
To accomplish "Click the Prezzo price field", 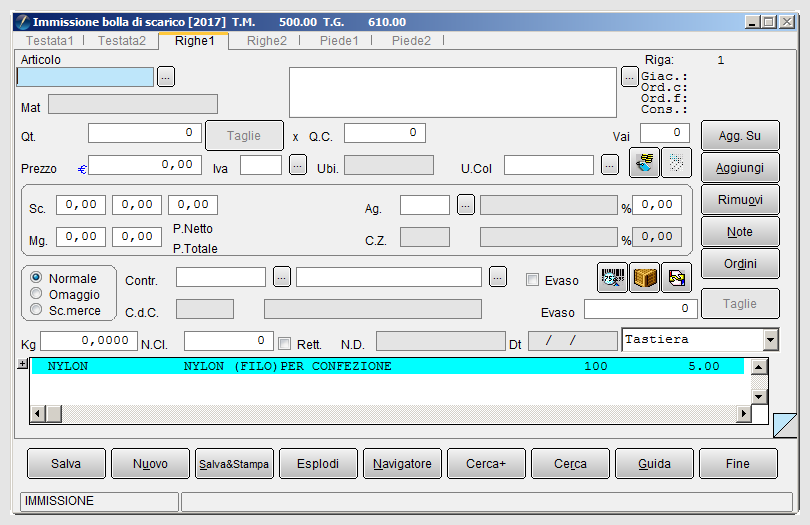I will coord(145,165).
